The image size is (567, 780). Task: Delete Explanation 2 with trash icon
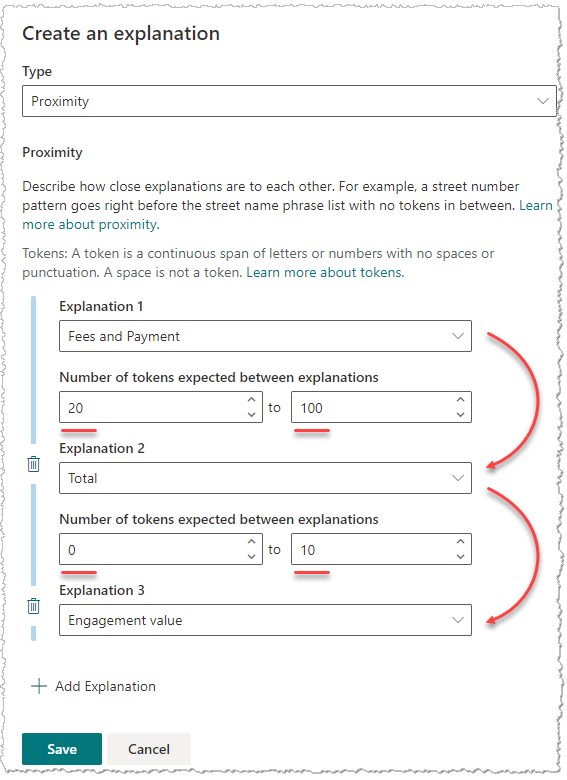[33, 464]
